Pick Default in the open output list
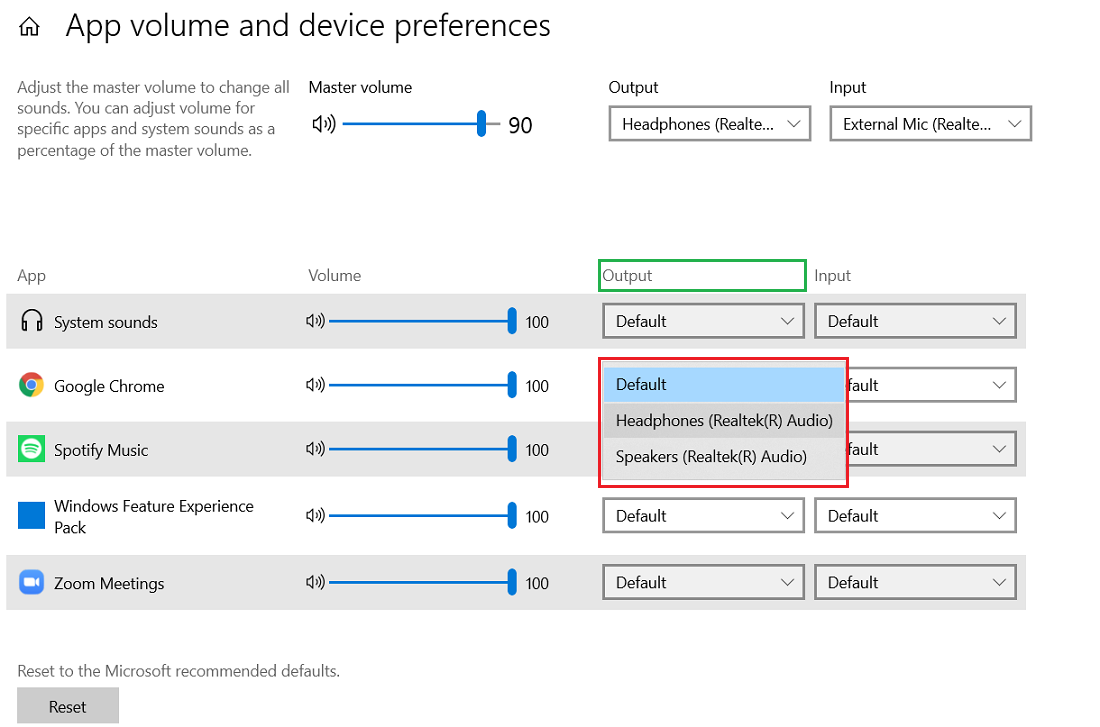The image size is (1100, 727). [x=724, y=384]
